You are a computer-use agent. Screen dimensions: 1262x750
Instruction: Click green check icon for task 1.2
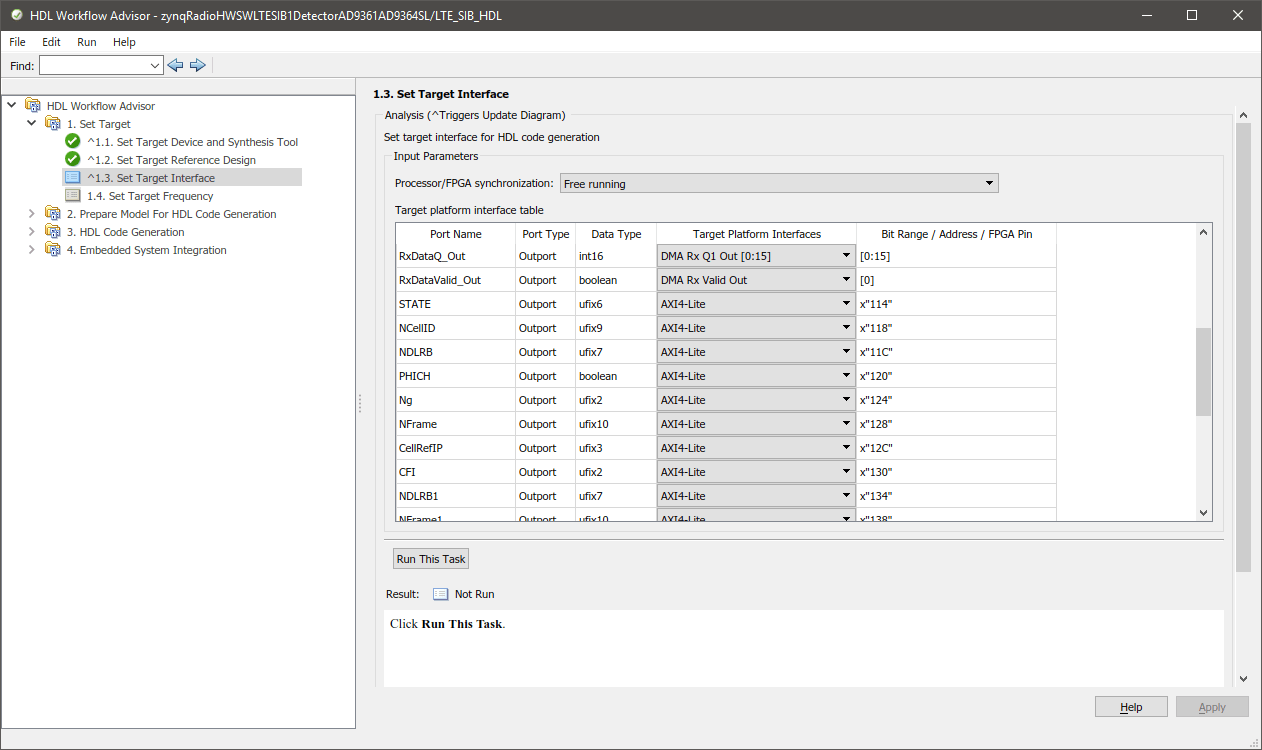(x=73, y=160)
